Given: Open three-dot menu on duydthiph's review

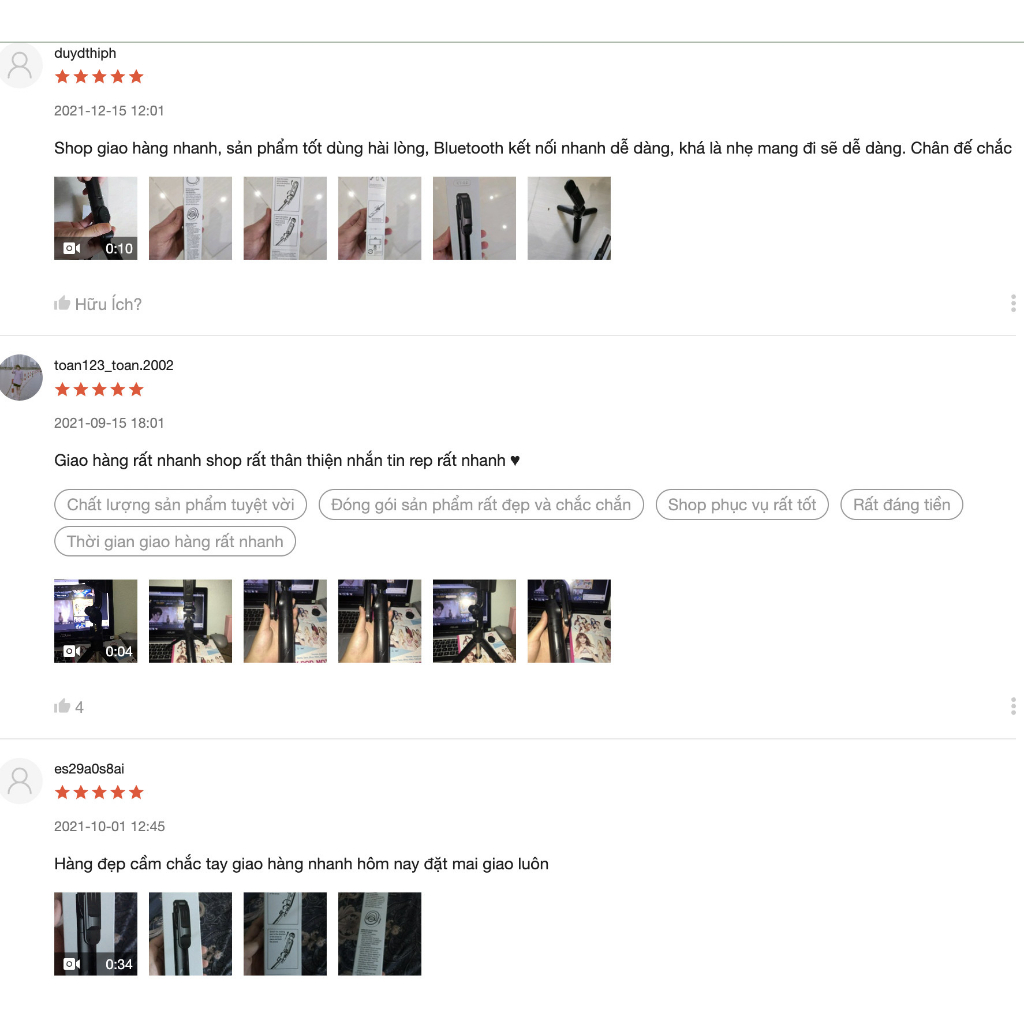Looking at the screenshot, I should 1013,303.
